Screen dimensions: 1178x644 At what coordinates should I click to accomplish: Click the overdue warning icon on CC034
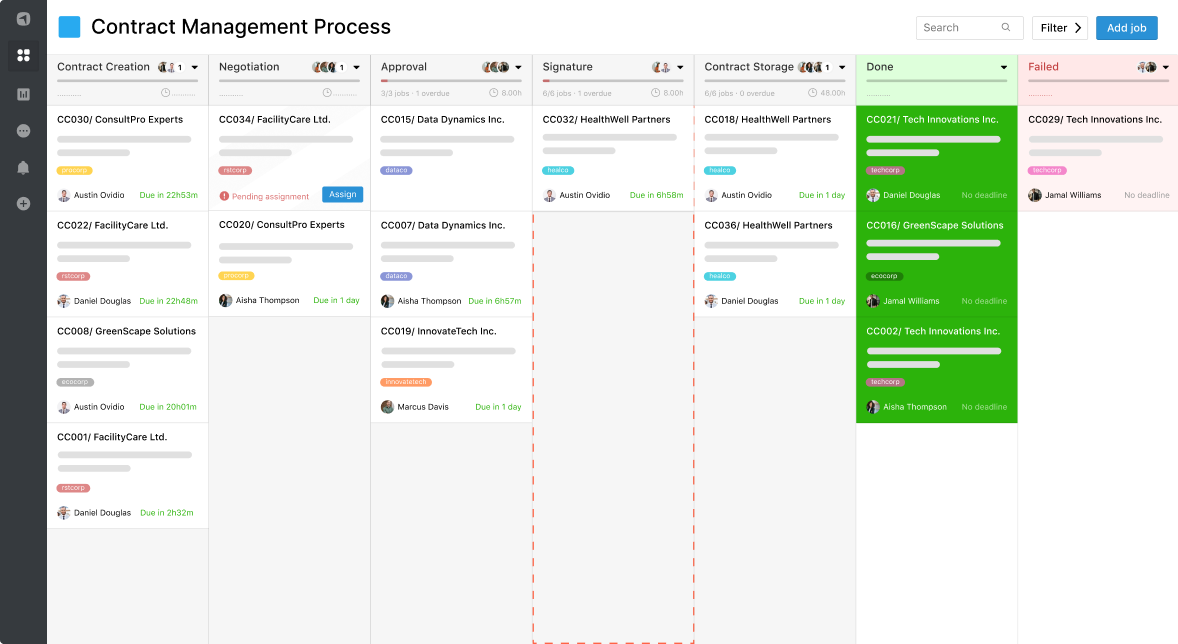click(x=223, y=194)
